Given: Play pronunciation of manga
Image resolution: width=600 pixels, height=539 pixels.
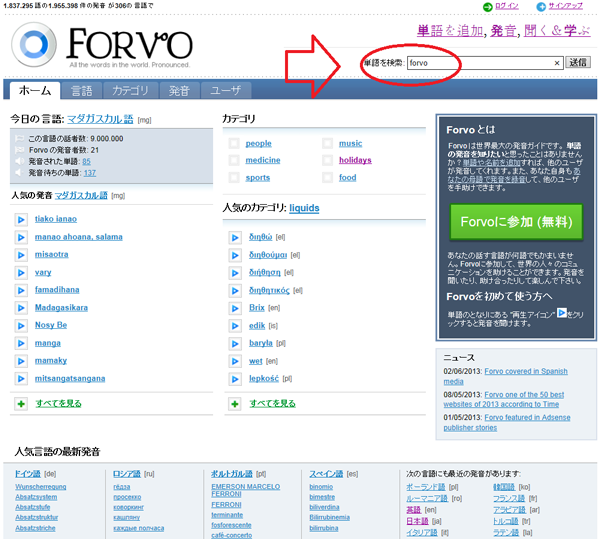Looking at the screenshot, I should [x=21, y=344].
